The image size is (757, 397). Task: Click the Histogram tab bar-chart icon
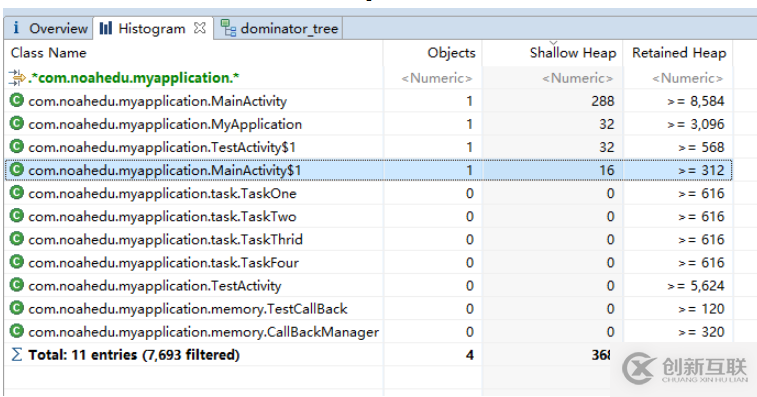(106, 28)
